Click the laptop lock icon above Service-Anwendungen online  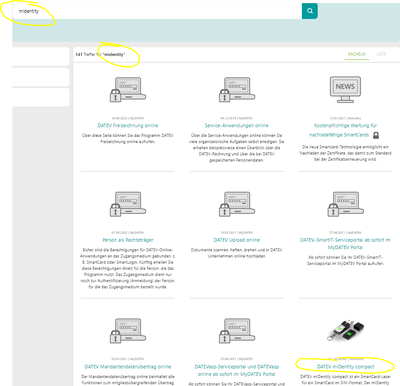[x=237, y=89]
